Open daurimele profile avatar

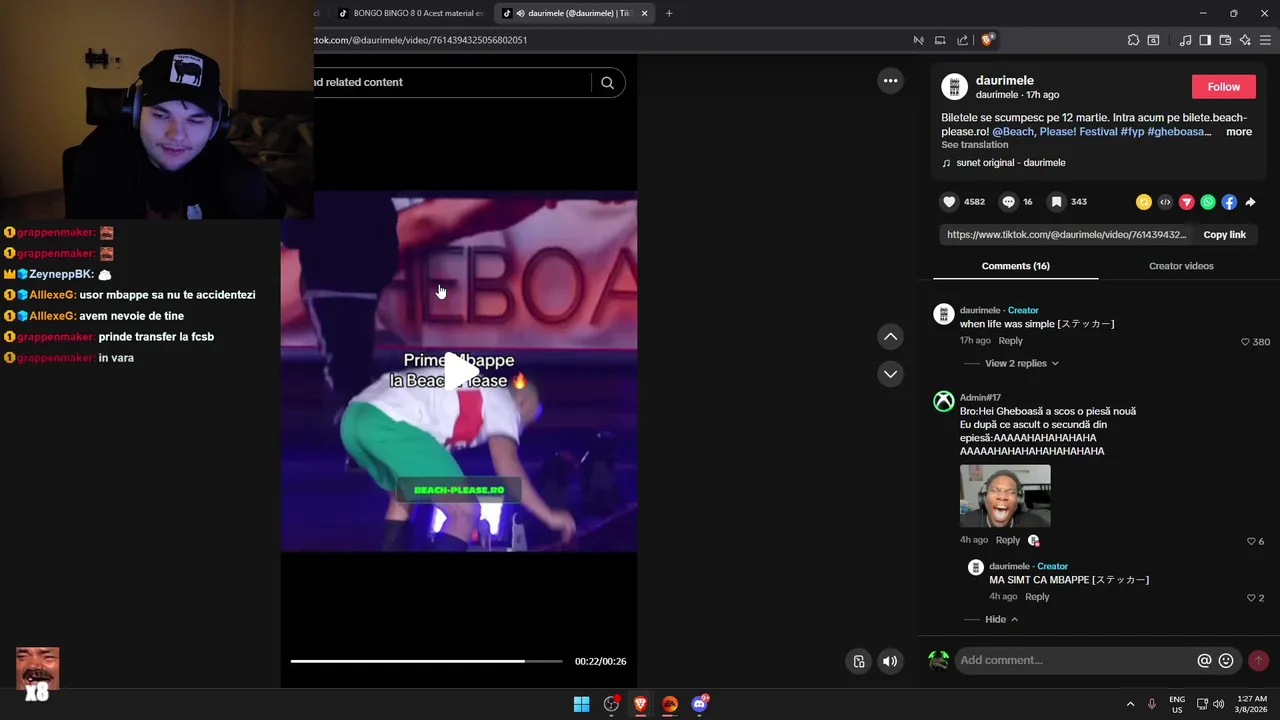click(955, 87)
